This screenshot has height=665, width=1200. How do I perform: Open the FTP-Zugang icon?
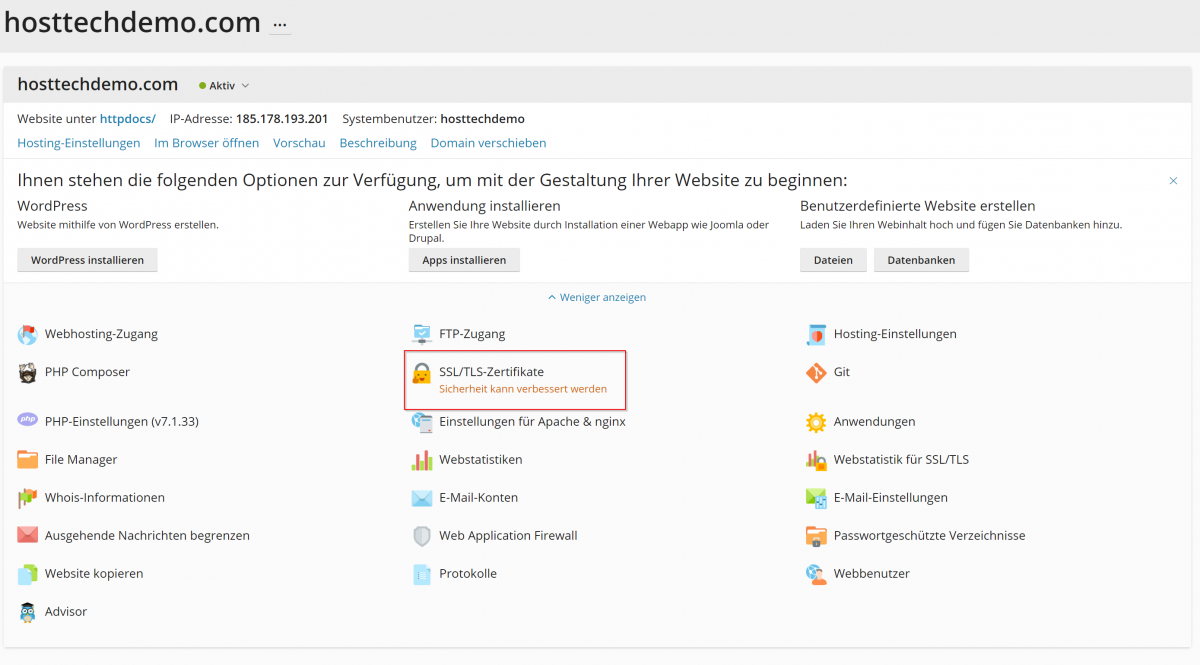[422, 334]
